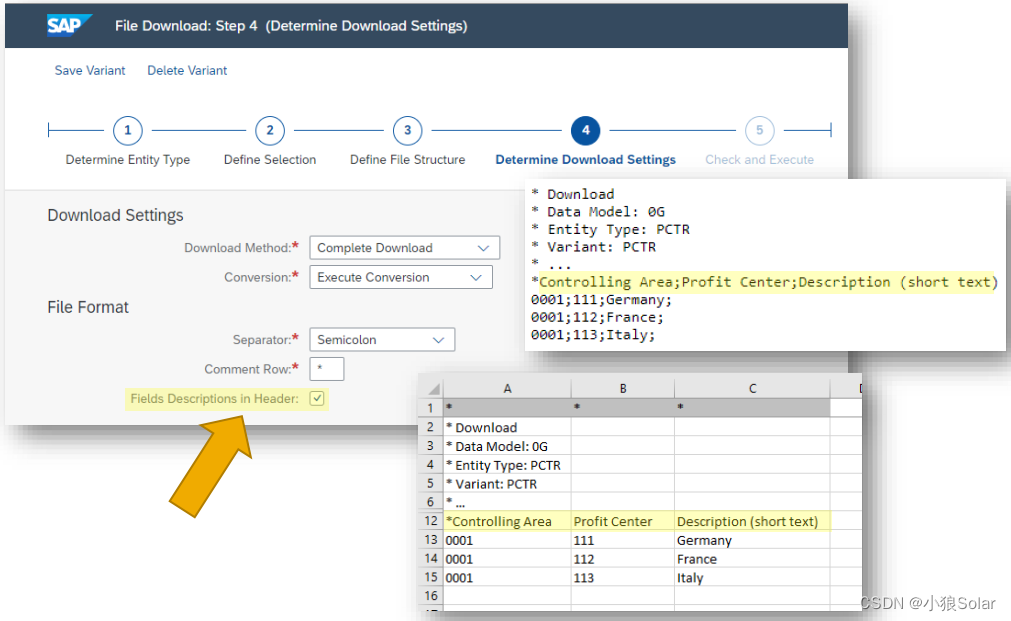Click cell '112' in spreadsheet
Viewport: 1011px width, 621px height.
[623, 558]
